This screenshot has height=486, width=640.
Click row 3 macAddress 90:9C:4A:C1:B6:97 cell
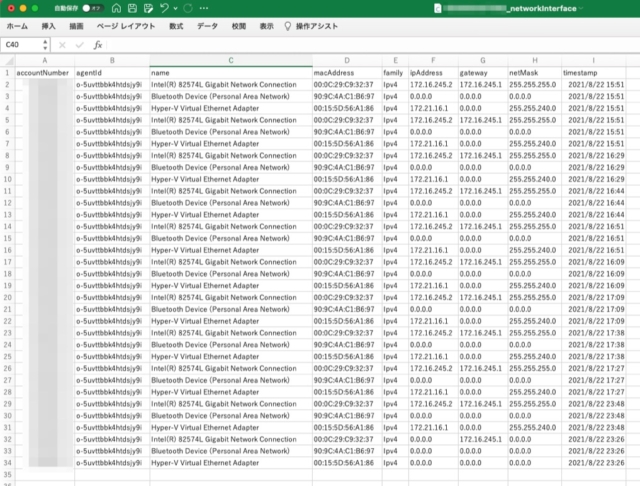[x=347, y=96]
